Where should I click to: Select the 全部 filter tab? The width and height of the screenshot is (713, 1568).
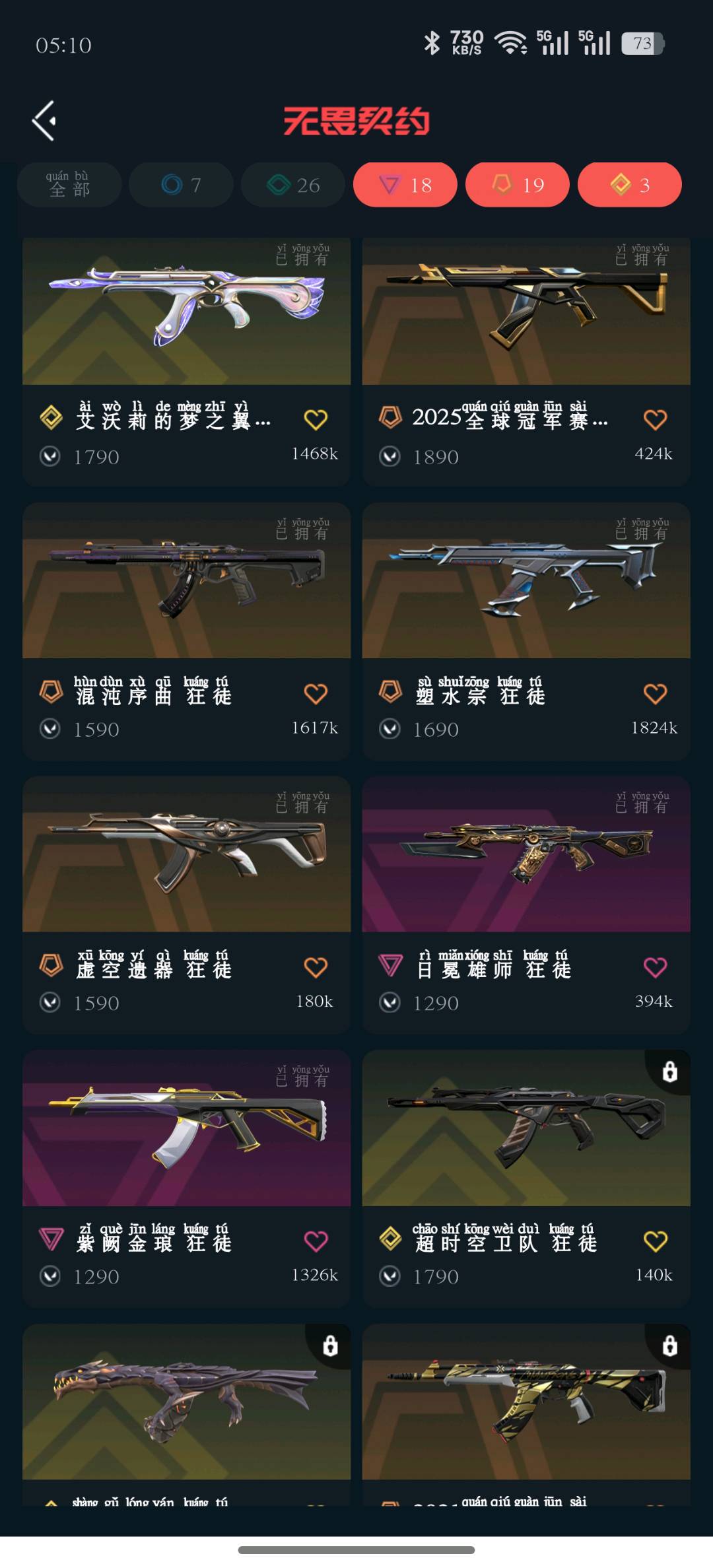point(69,185)
